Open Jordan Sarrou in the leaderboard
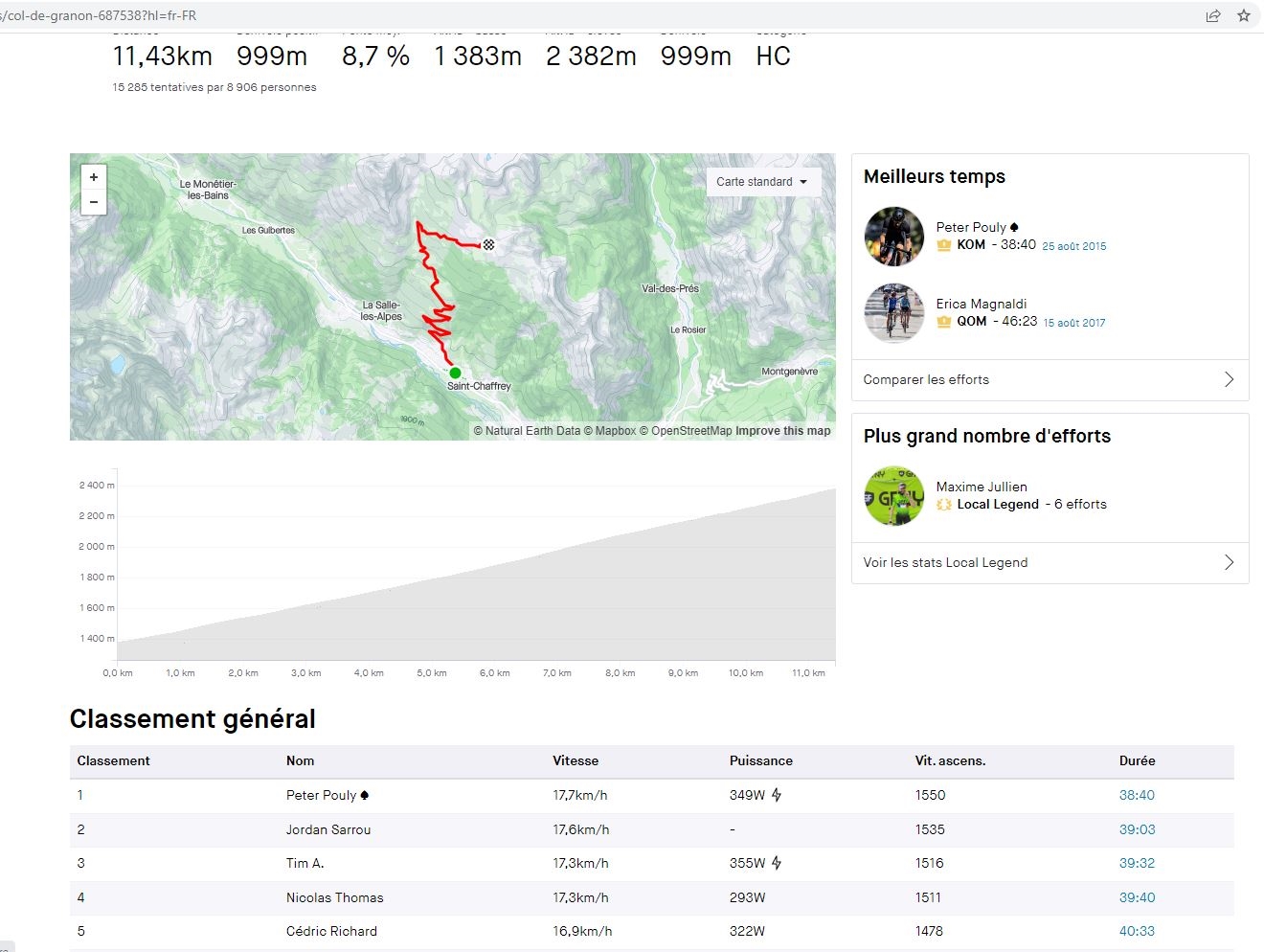 (x=328, y=829)
